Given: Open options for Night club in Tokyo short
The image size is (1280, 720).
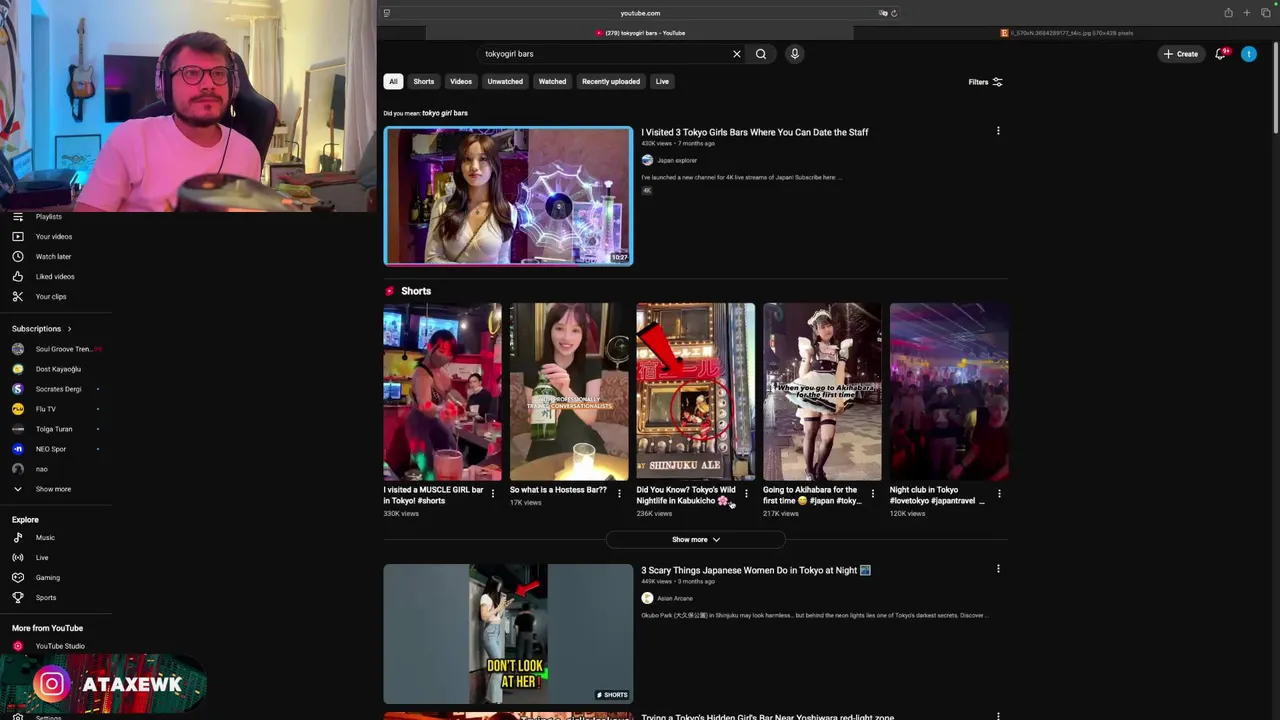Looking at the screenshot, I should coord(999,493).
